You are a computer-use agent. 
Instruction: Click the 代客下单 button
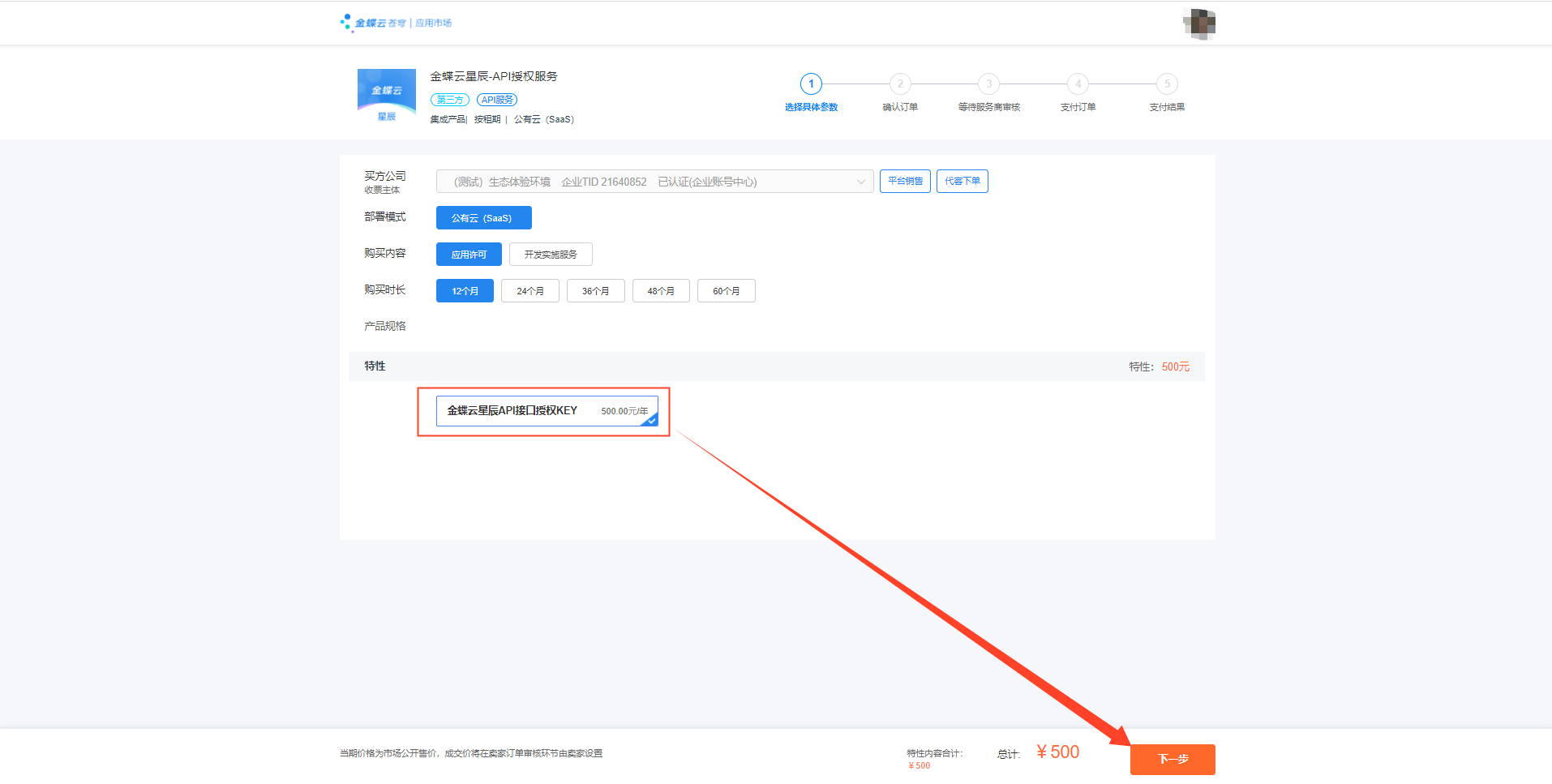pyautogui.click(x=962, y=181)
